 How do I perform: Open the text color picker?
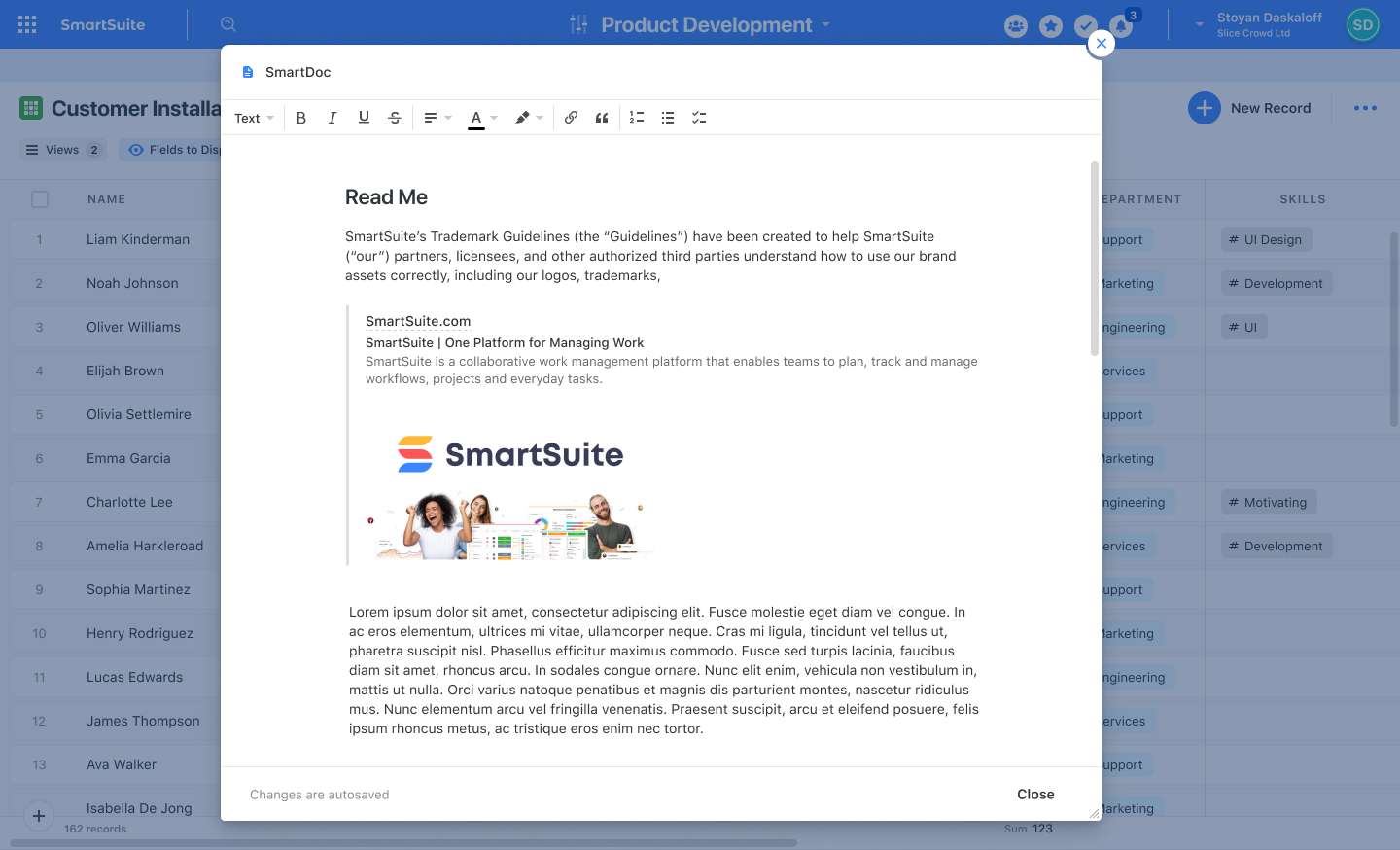click(x=483, y=118)
